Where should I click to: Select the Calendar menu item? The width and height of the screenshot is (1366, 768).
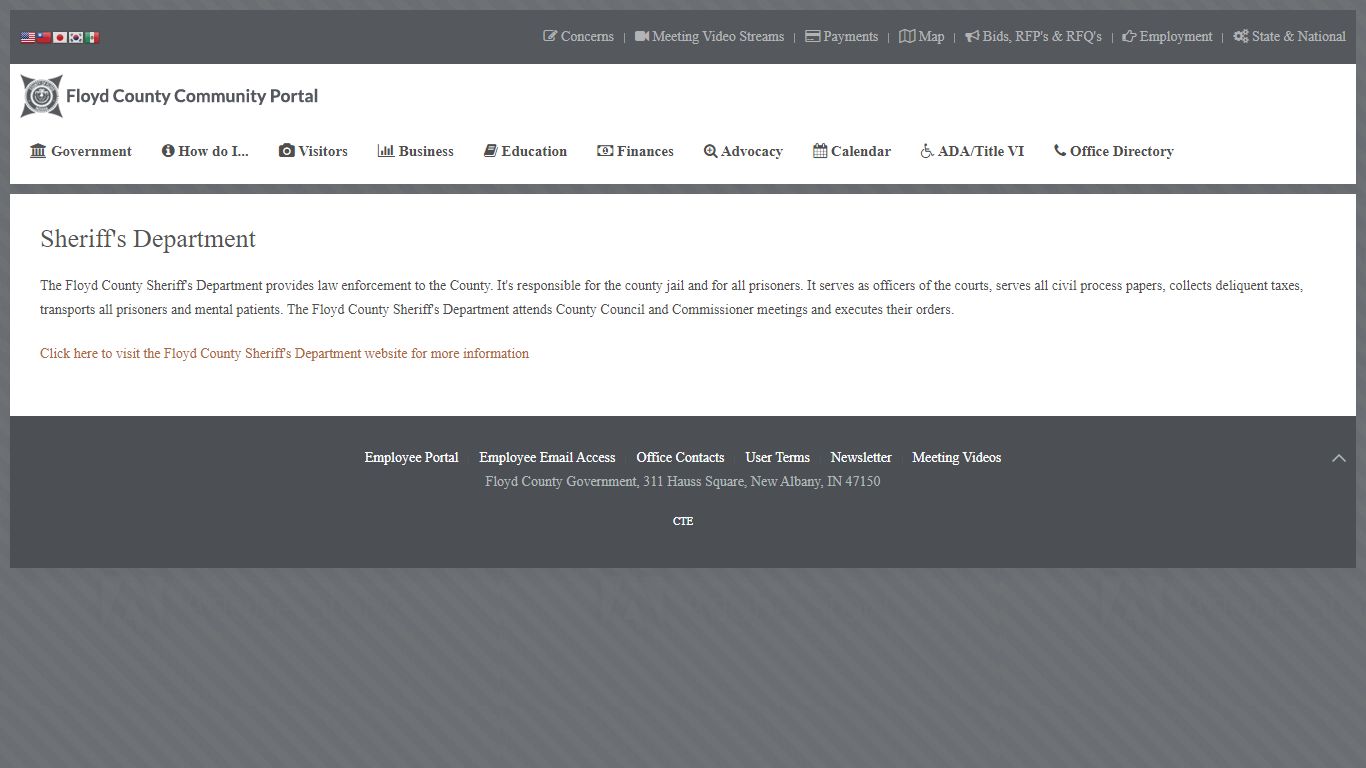click(x=851, y=151)
